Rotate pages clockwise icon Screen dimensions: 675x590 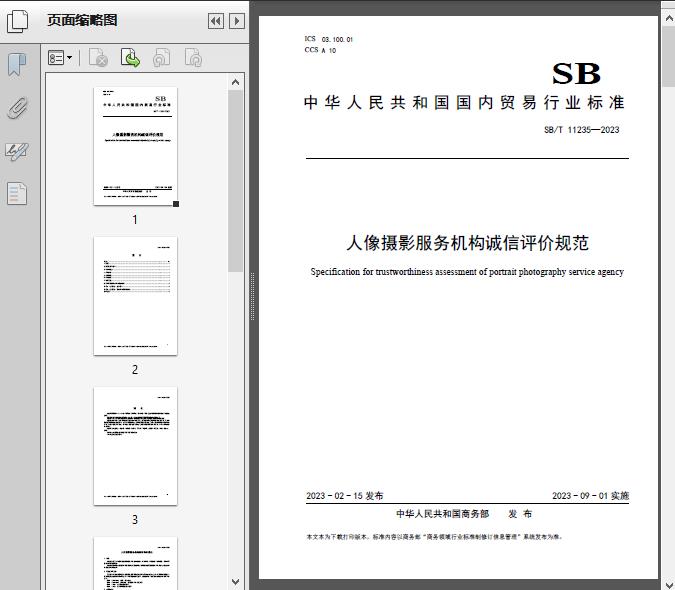[193, 58]
